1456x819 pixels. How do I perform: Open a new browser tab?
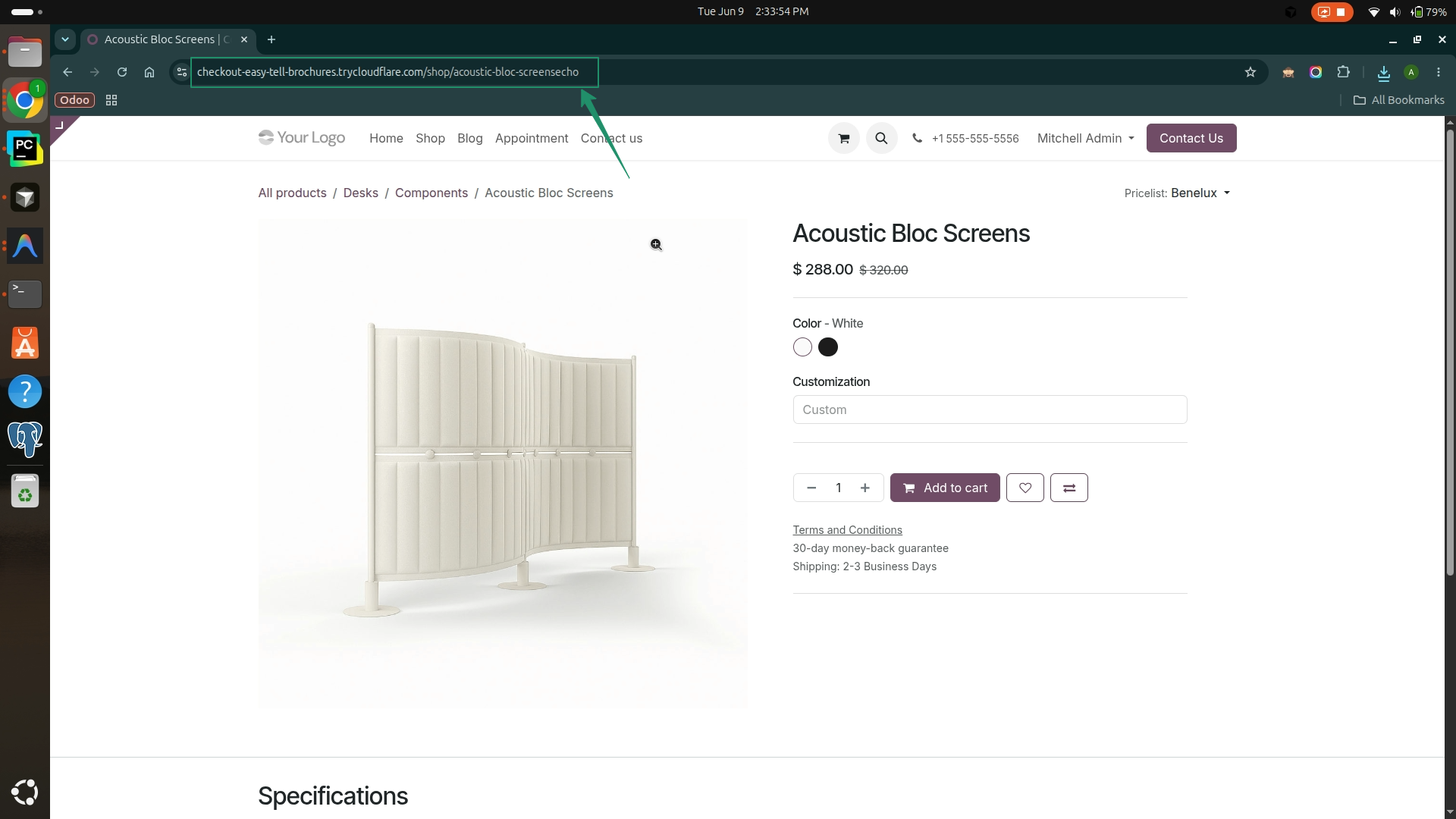click(x=271, y=39)
